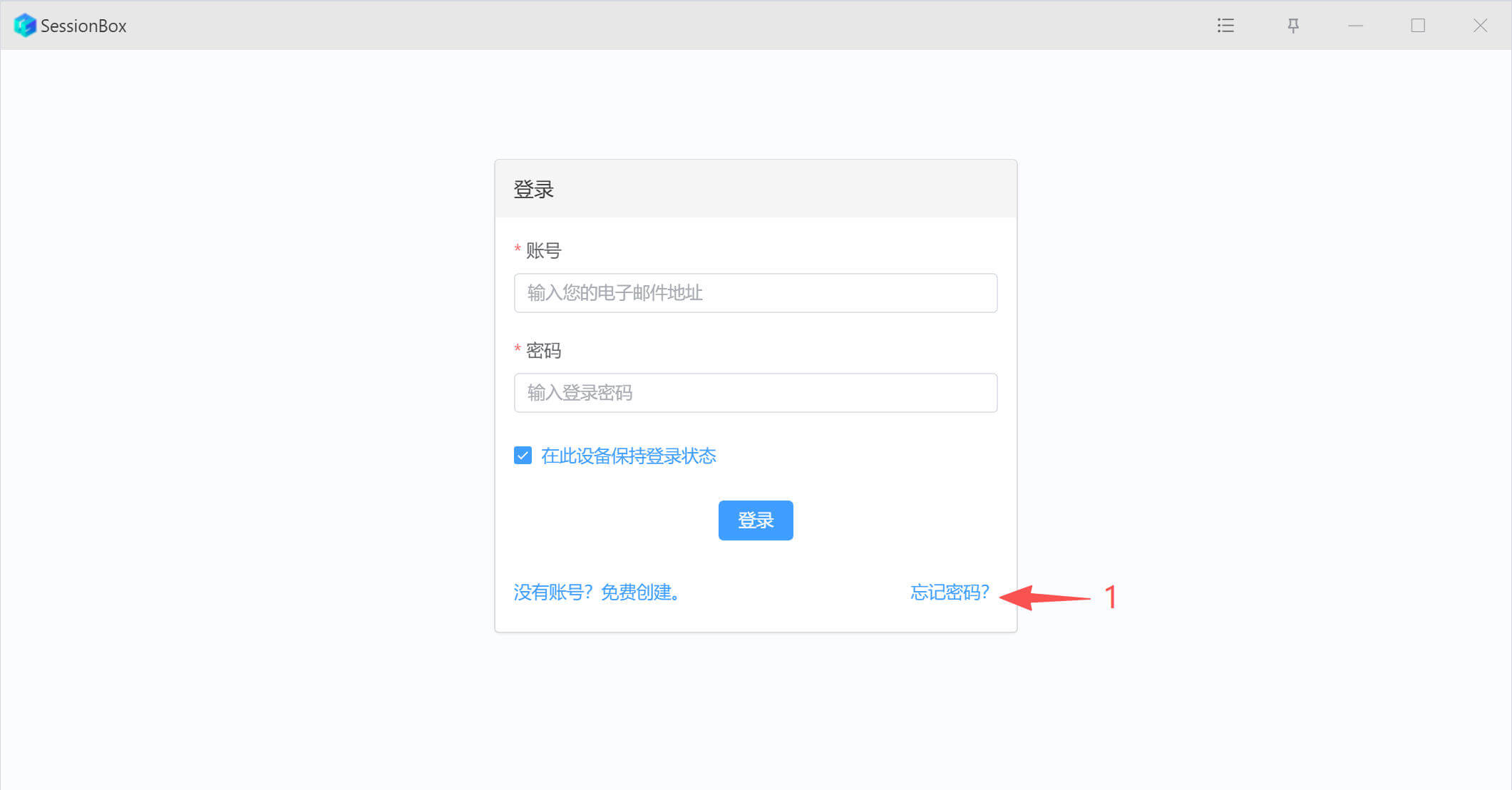
Task: Click the 密码 field label
Action: pyautogui.click(x=543, y=351)
